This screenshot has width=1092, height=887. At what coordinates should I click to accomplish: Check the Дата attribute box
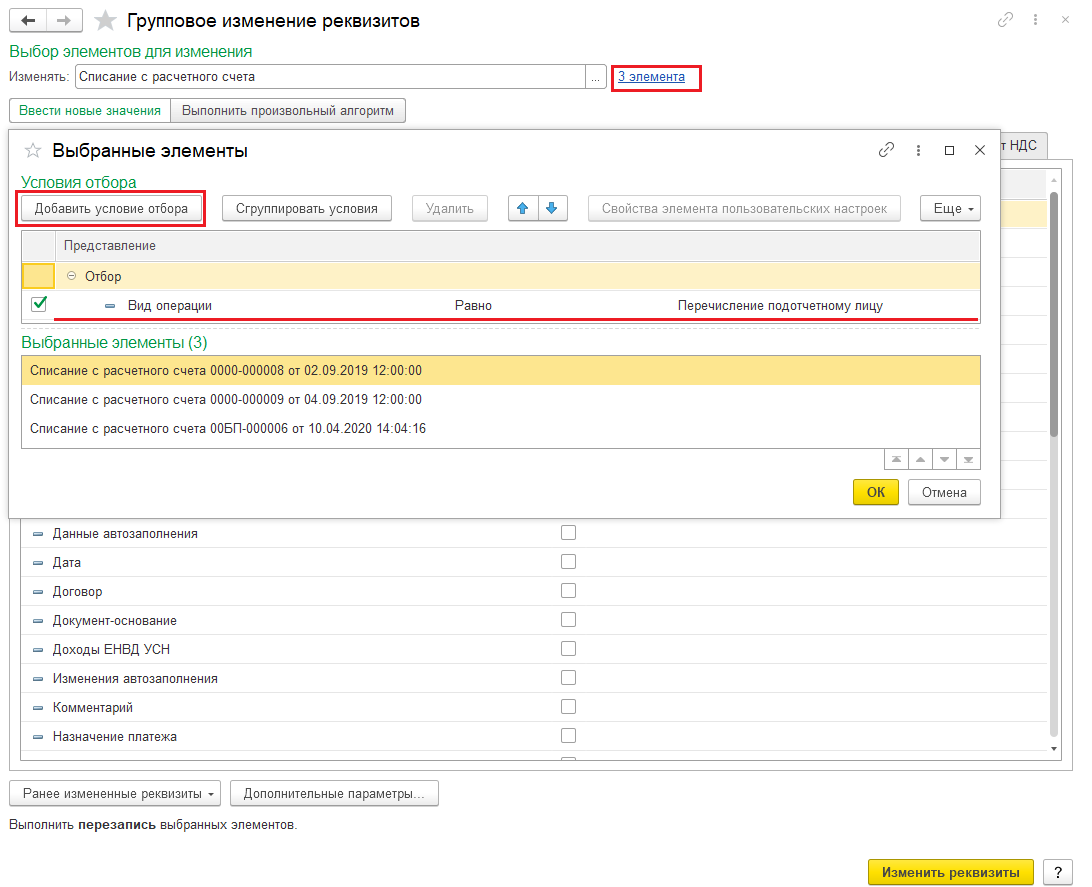(x=568, y=562)
